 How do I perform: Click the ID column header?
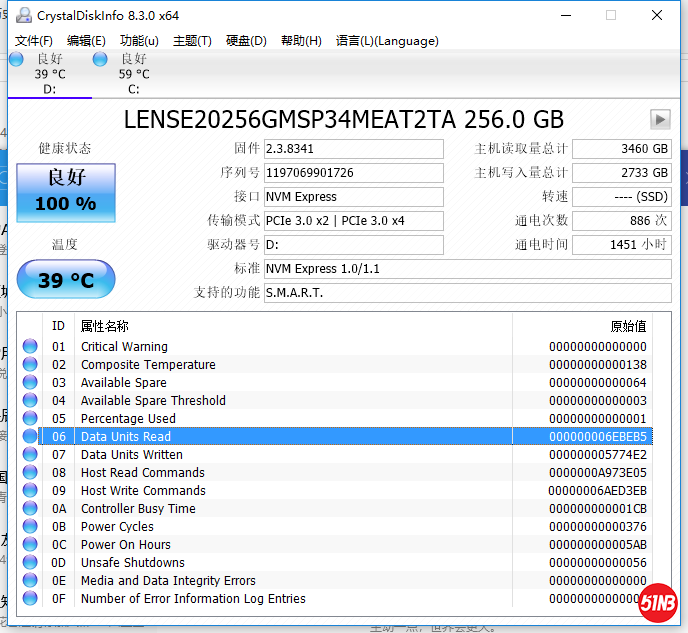pyautogui.click(x=58, y=326)
